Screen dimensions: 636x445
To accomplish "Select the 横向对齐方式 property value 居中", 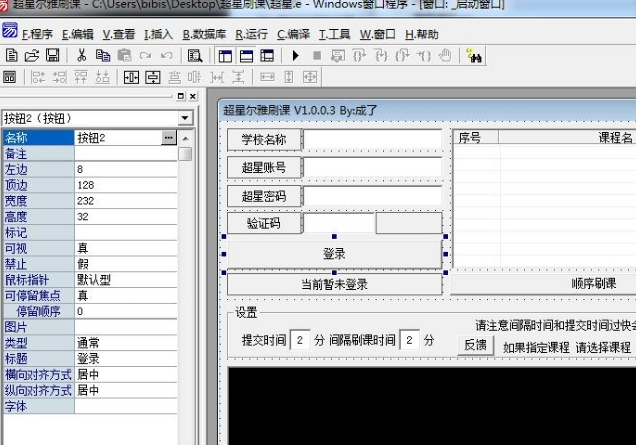I will pyautogui.click(x=126, y=374).
